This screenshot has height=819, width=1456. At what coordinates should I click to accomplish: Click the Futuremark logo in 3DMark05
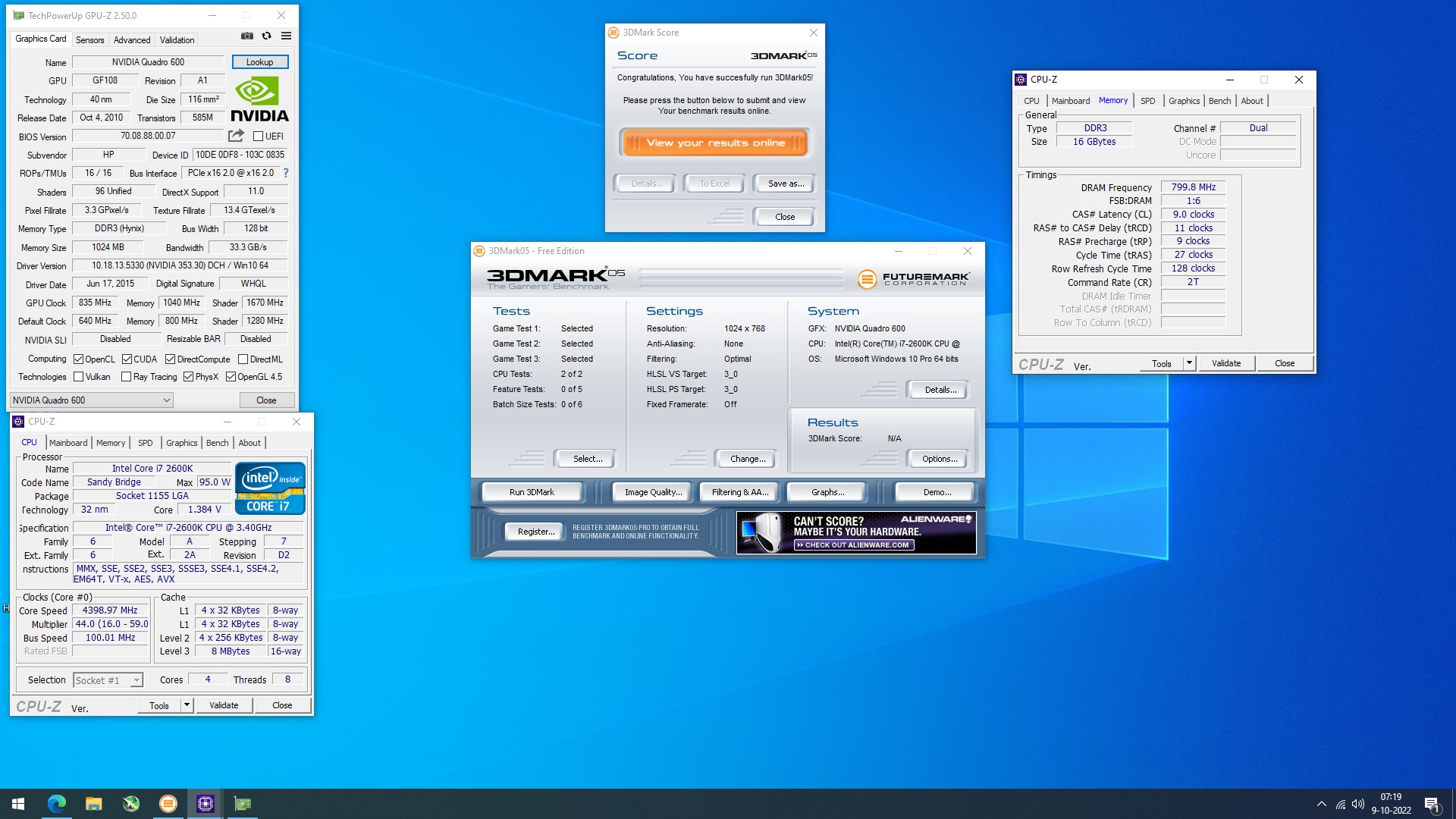pyautogui.click(x=913, y=279)
